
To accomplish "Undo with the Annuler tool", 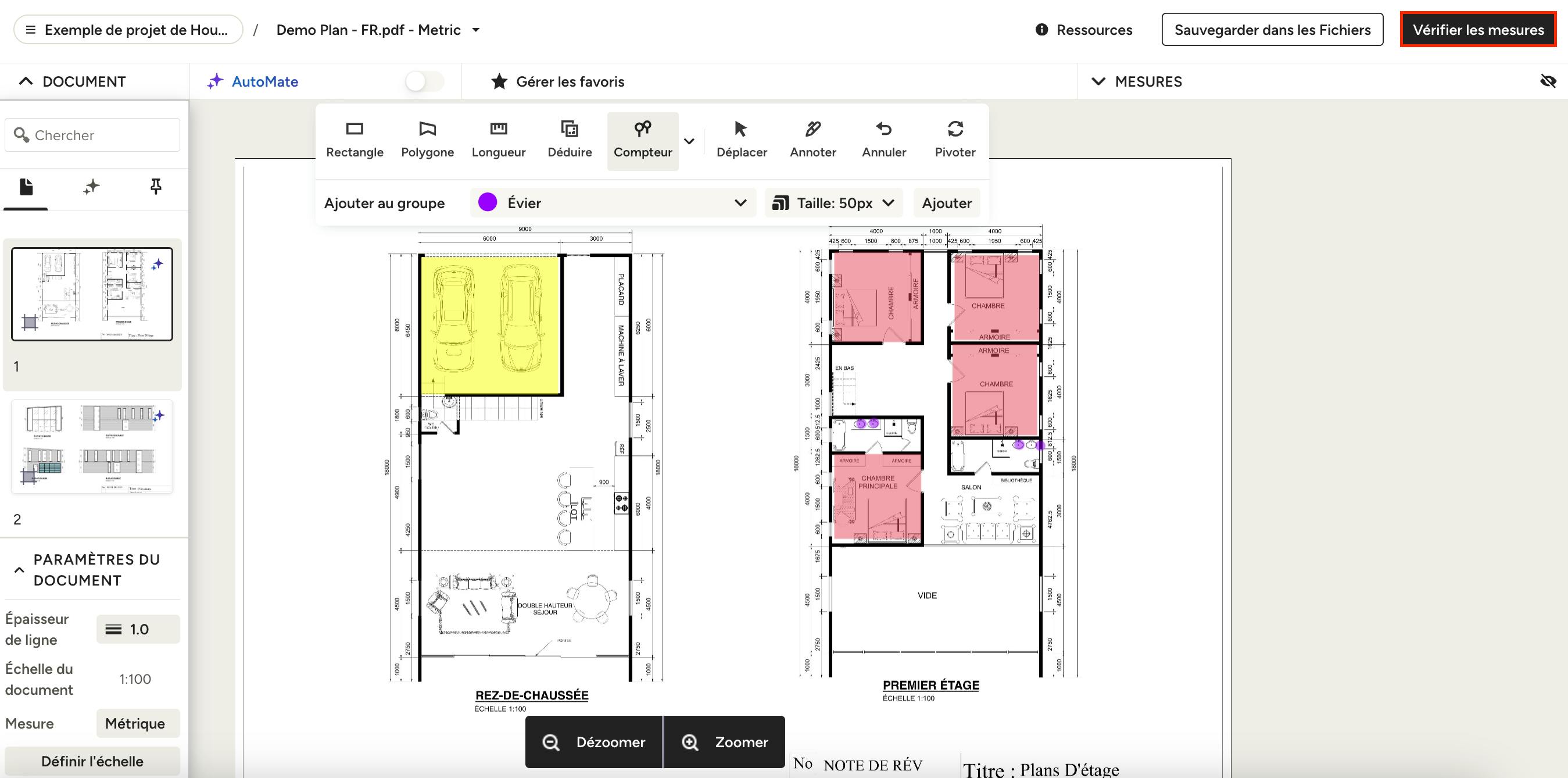I will 884,140.
